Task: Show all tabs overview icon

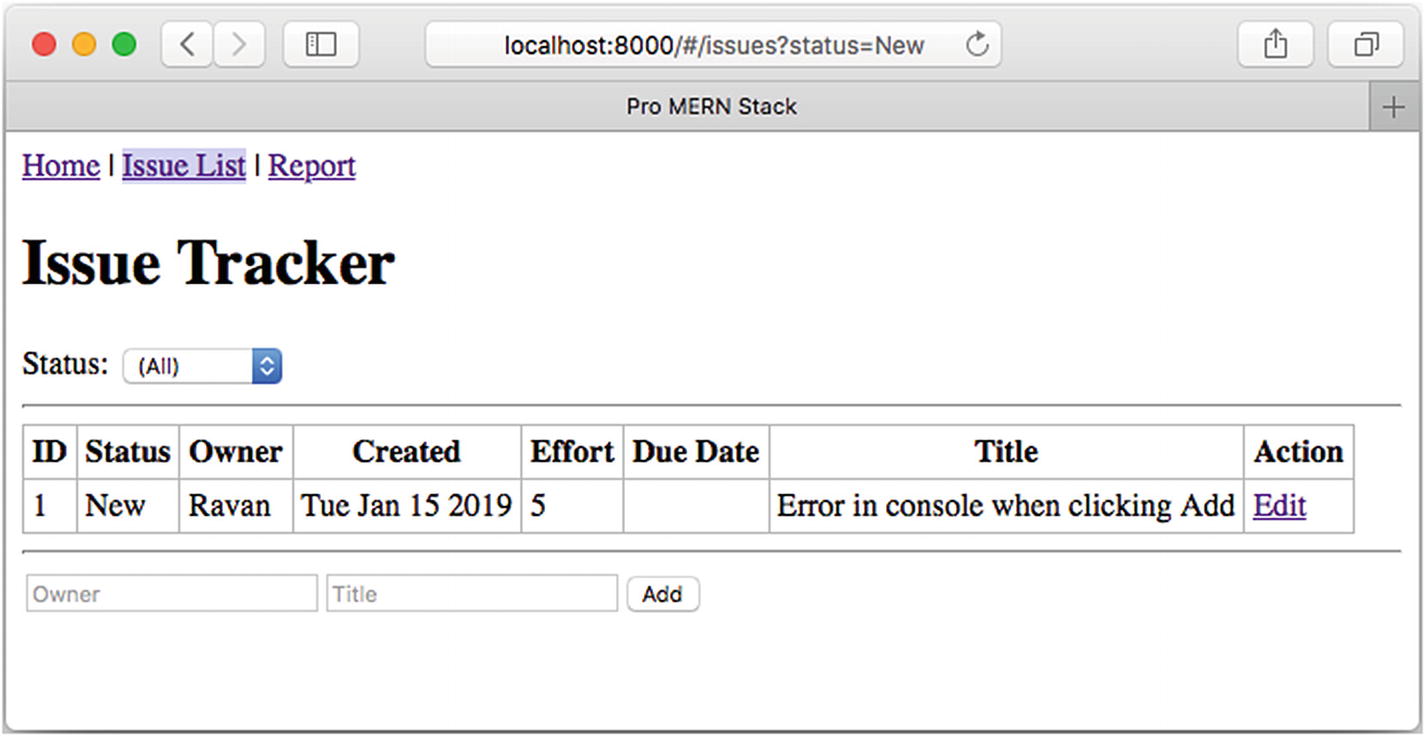Action: coord(1365,45)
